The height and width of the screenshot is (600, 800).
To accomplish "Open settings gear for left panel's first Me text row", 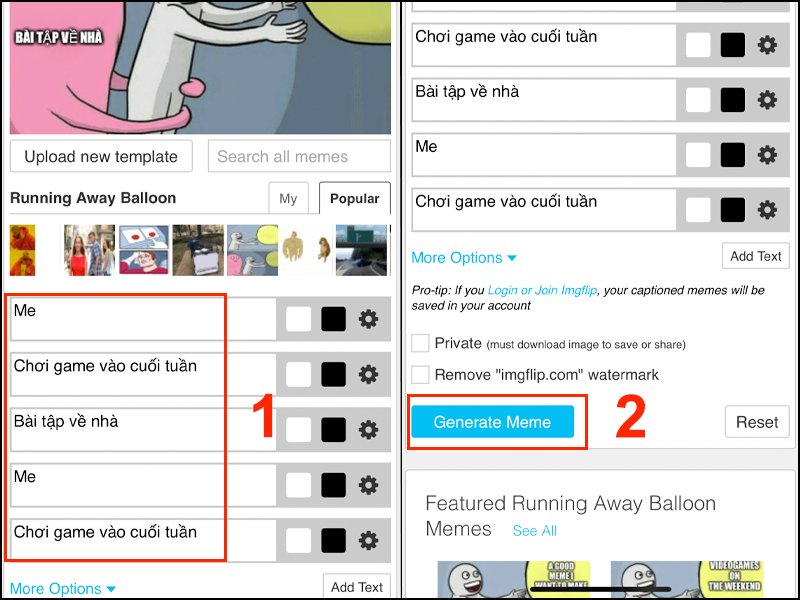I will [x=368, y=319].
